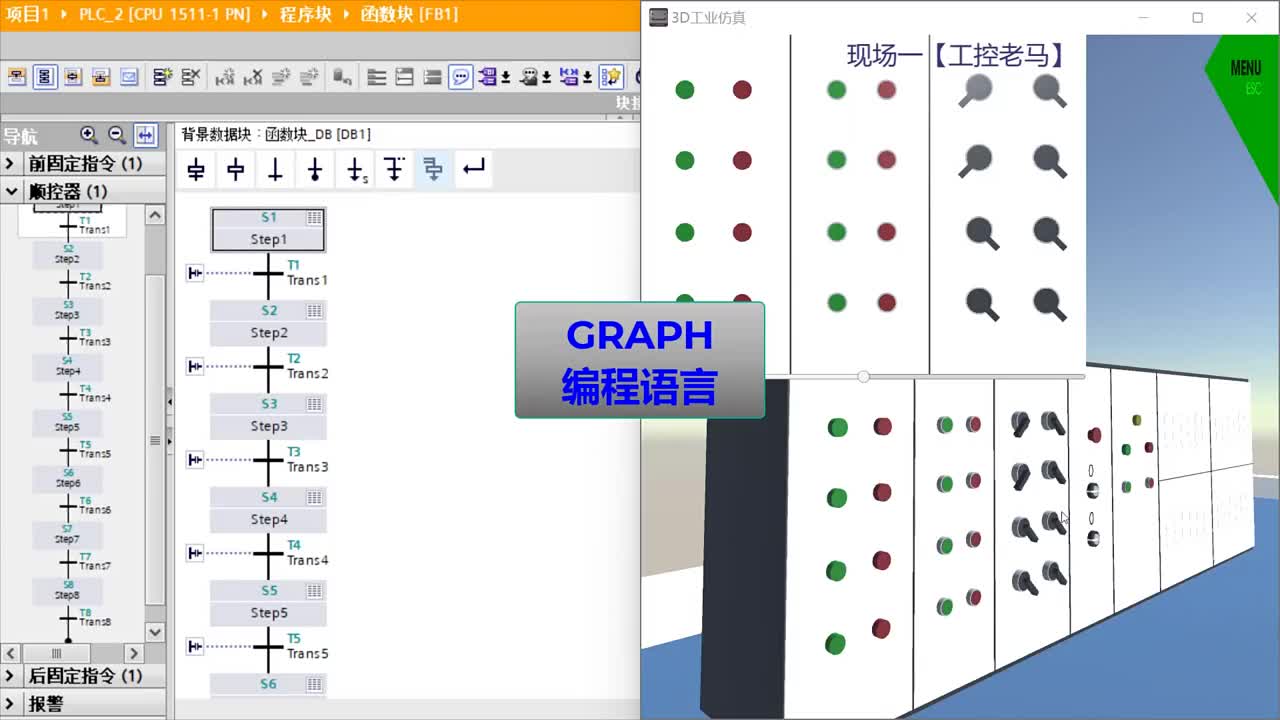Select 程序块 in the breadcrumb path
1280x720 pixels.
point(305,15)
